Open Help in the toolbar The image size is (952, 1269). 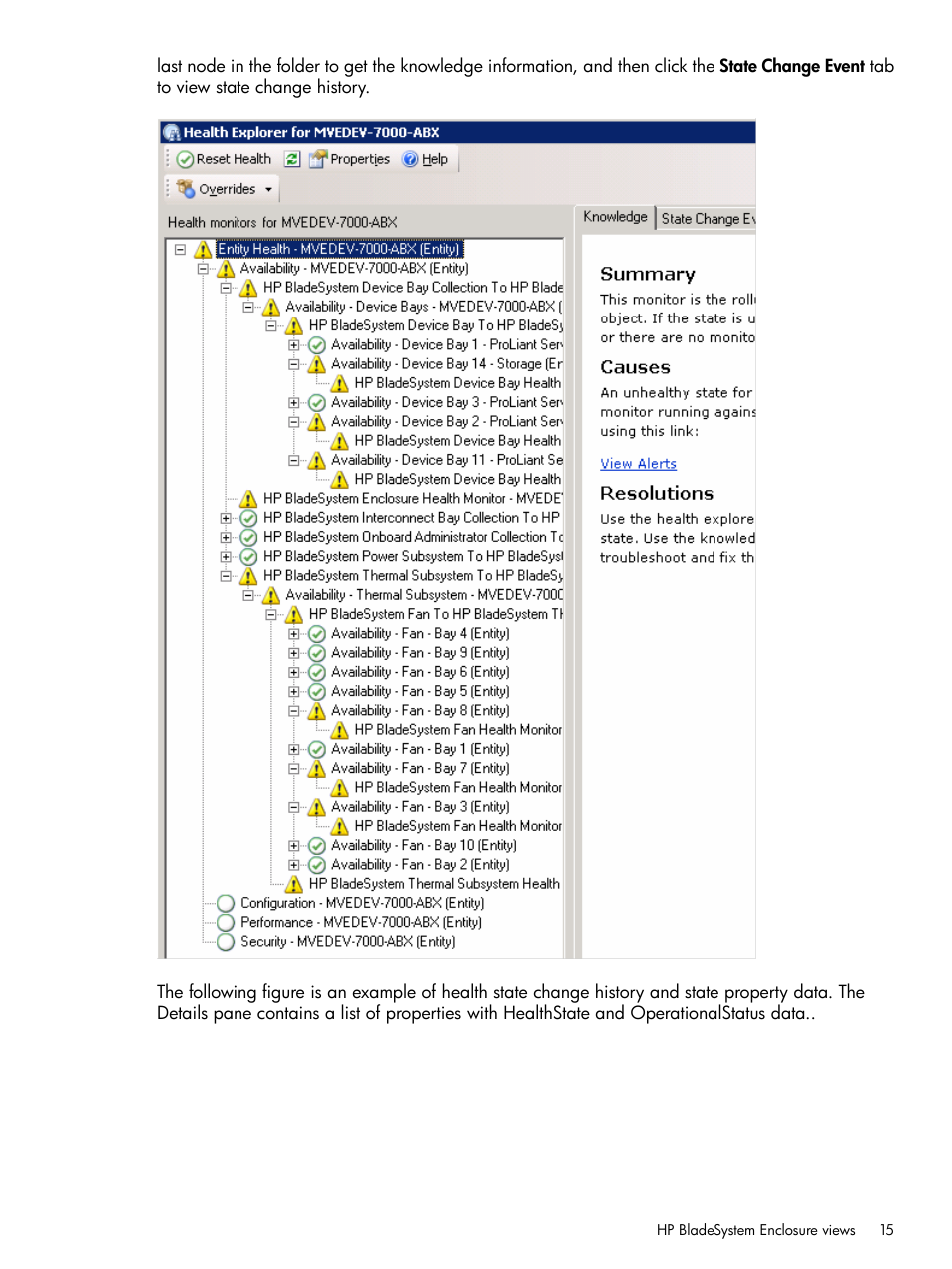(x=425, y=159)
